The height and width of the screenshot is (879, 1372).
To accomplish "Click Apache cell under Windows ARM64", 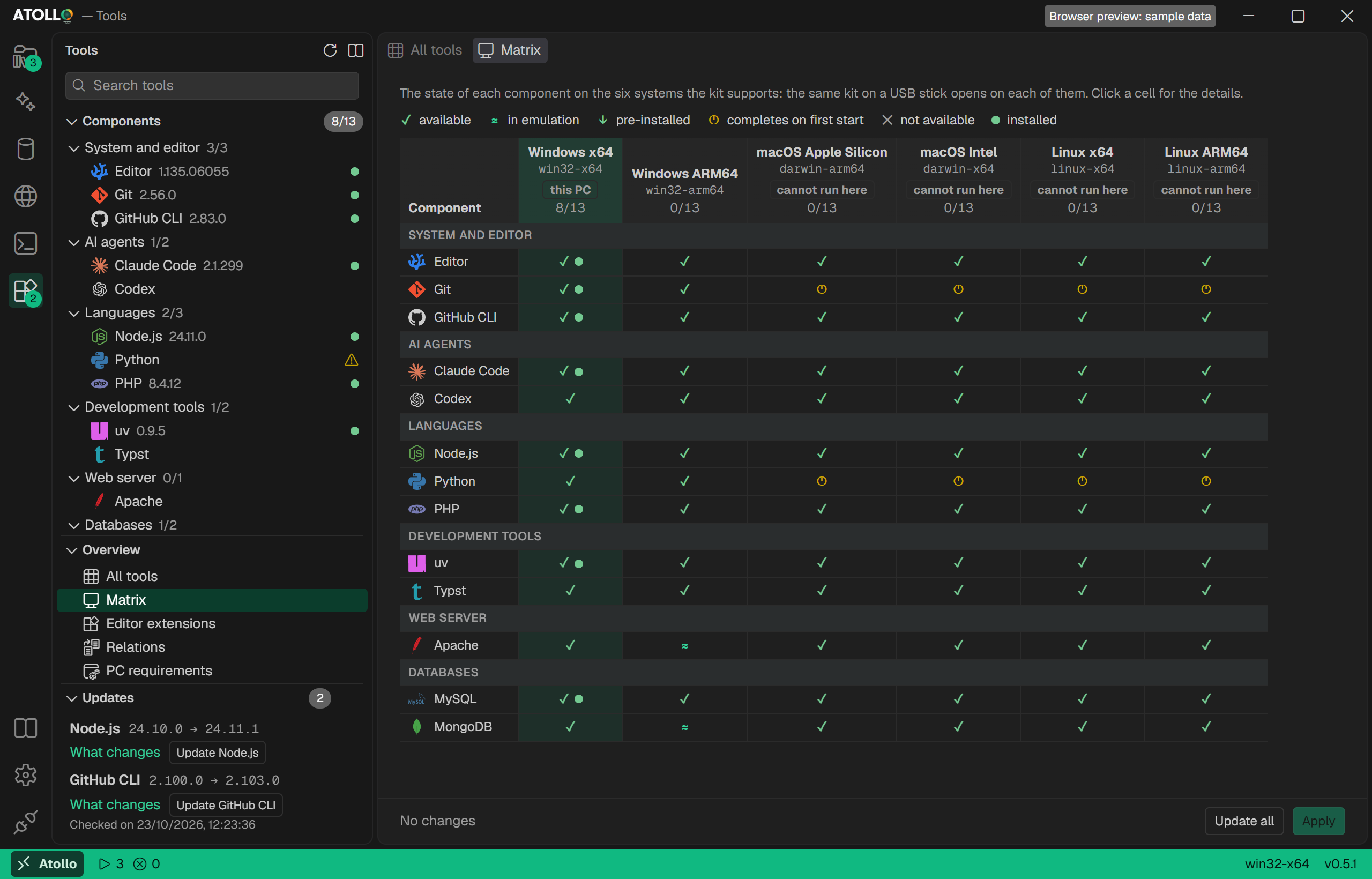I will [x=685, y=645].
